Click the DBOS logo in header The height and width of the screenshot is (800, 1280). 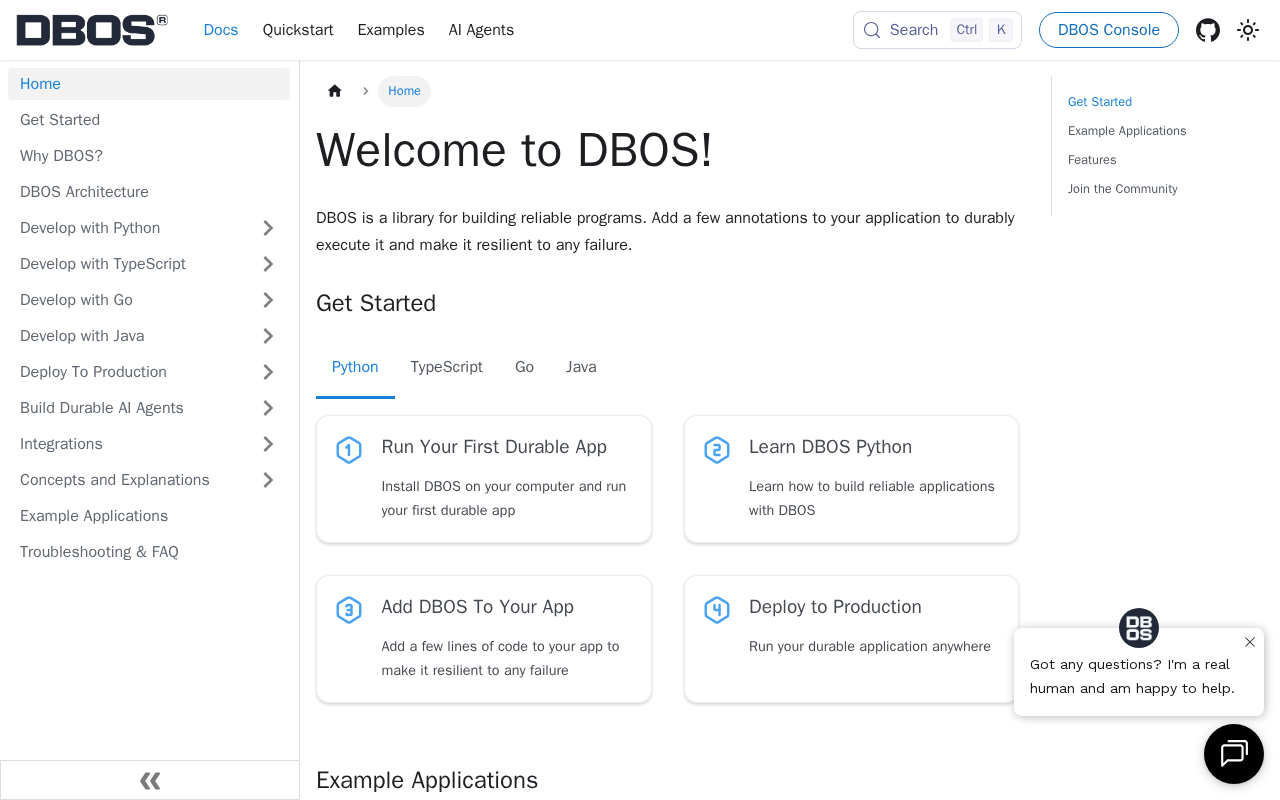coord(92,30)
